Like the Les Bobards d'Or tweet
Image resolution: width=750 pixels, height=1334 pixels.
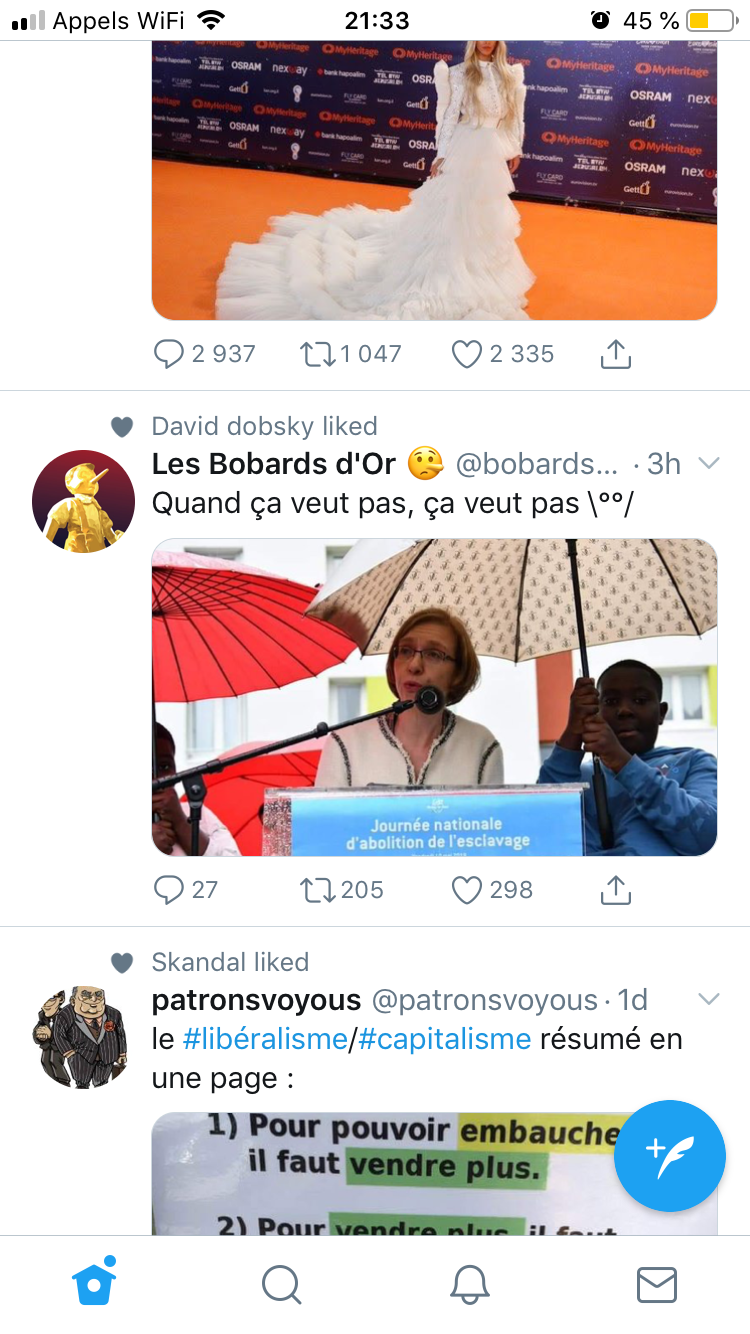tap(467, 890)
